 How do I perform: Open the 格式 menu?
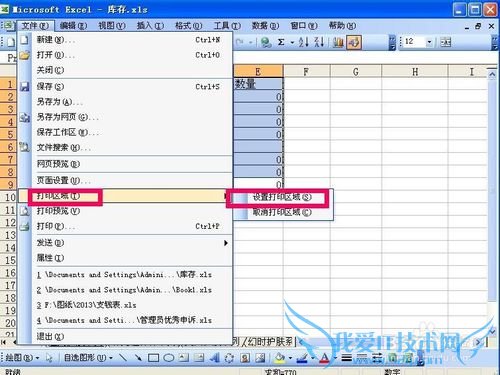pos(188,26)
